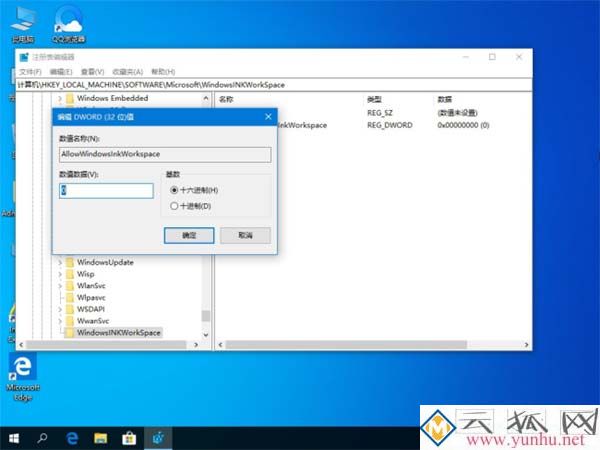Select the Wisp key
The height and width of the screenshot is (450, 600).
click(x=85, y=274)
